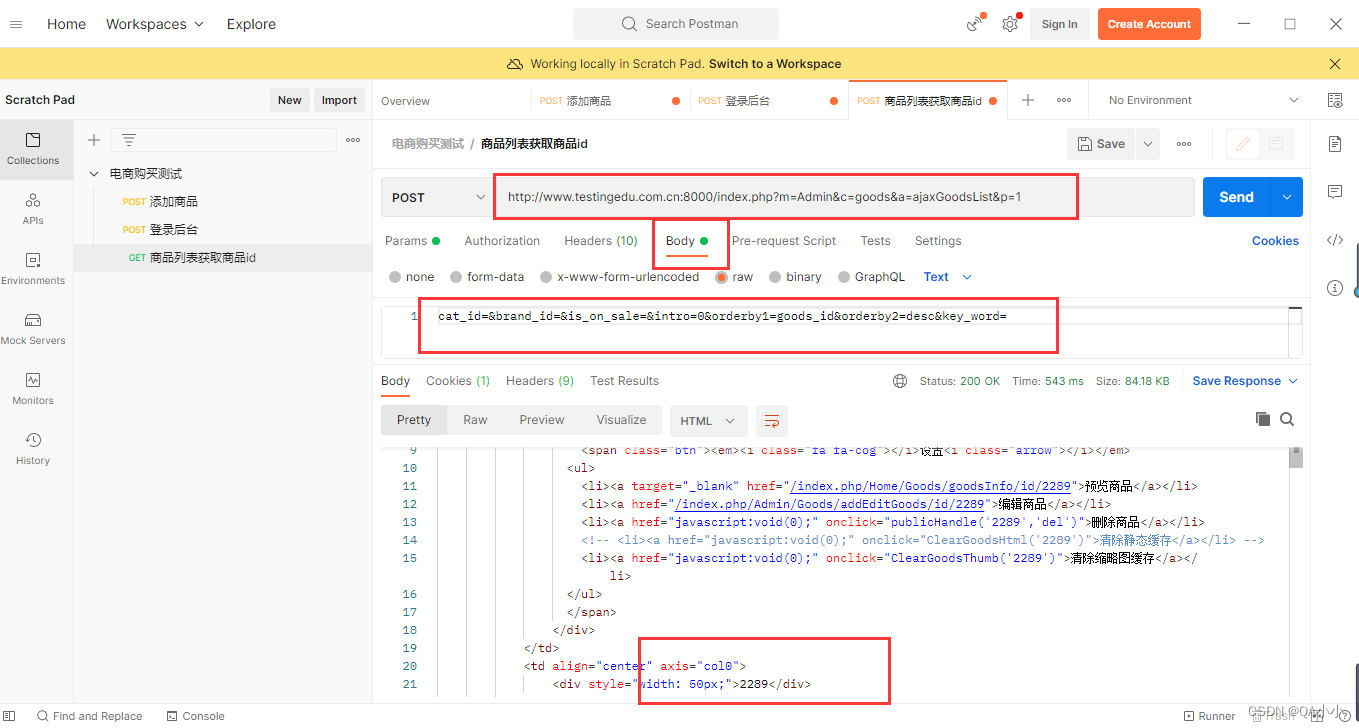1359x728 pixels.
Task: Open the Cookies manager link
Action: [x=1275, y=240]
